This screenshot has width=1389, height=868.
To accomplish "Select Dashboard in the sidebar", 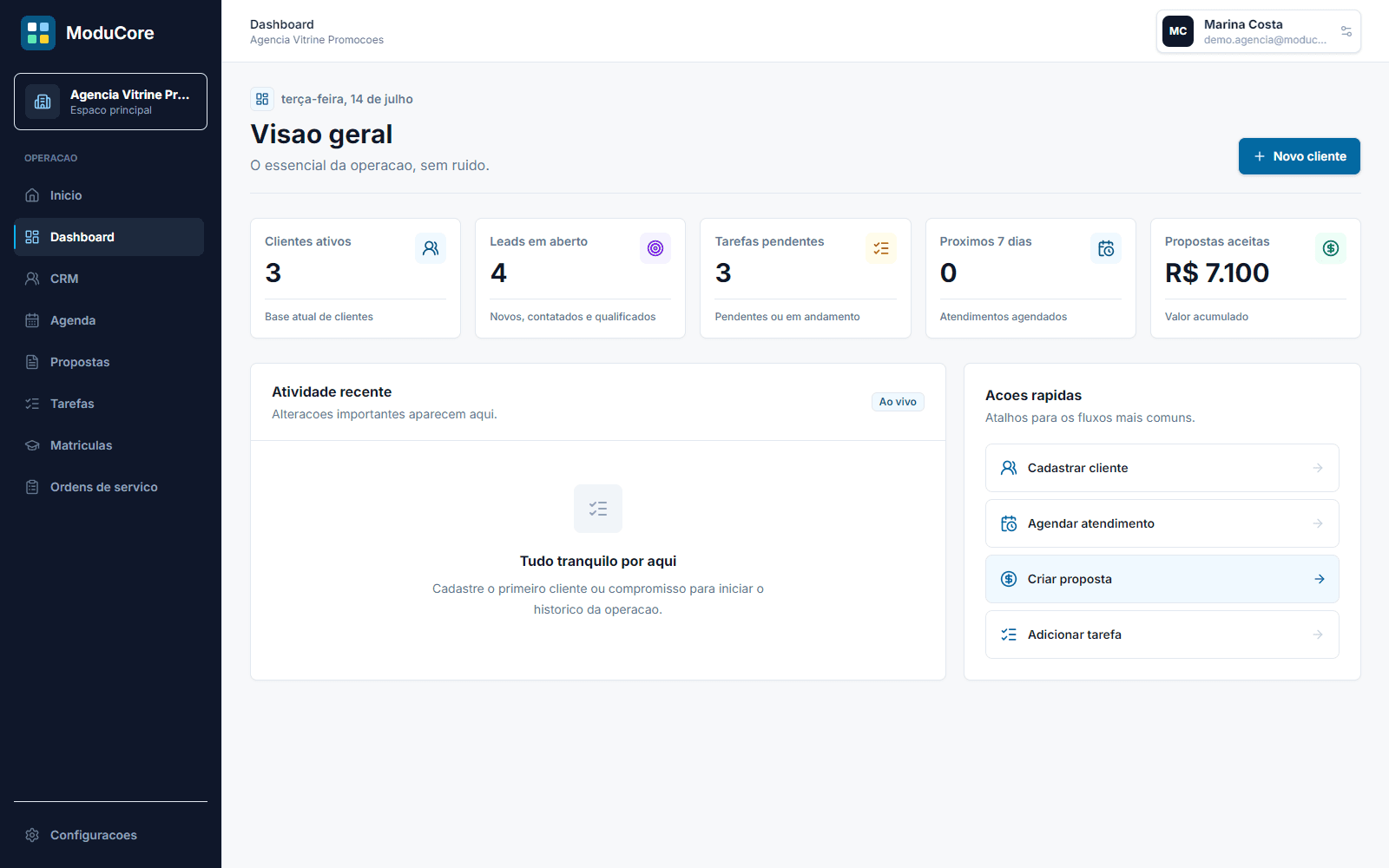I will pos(109,237).
